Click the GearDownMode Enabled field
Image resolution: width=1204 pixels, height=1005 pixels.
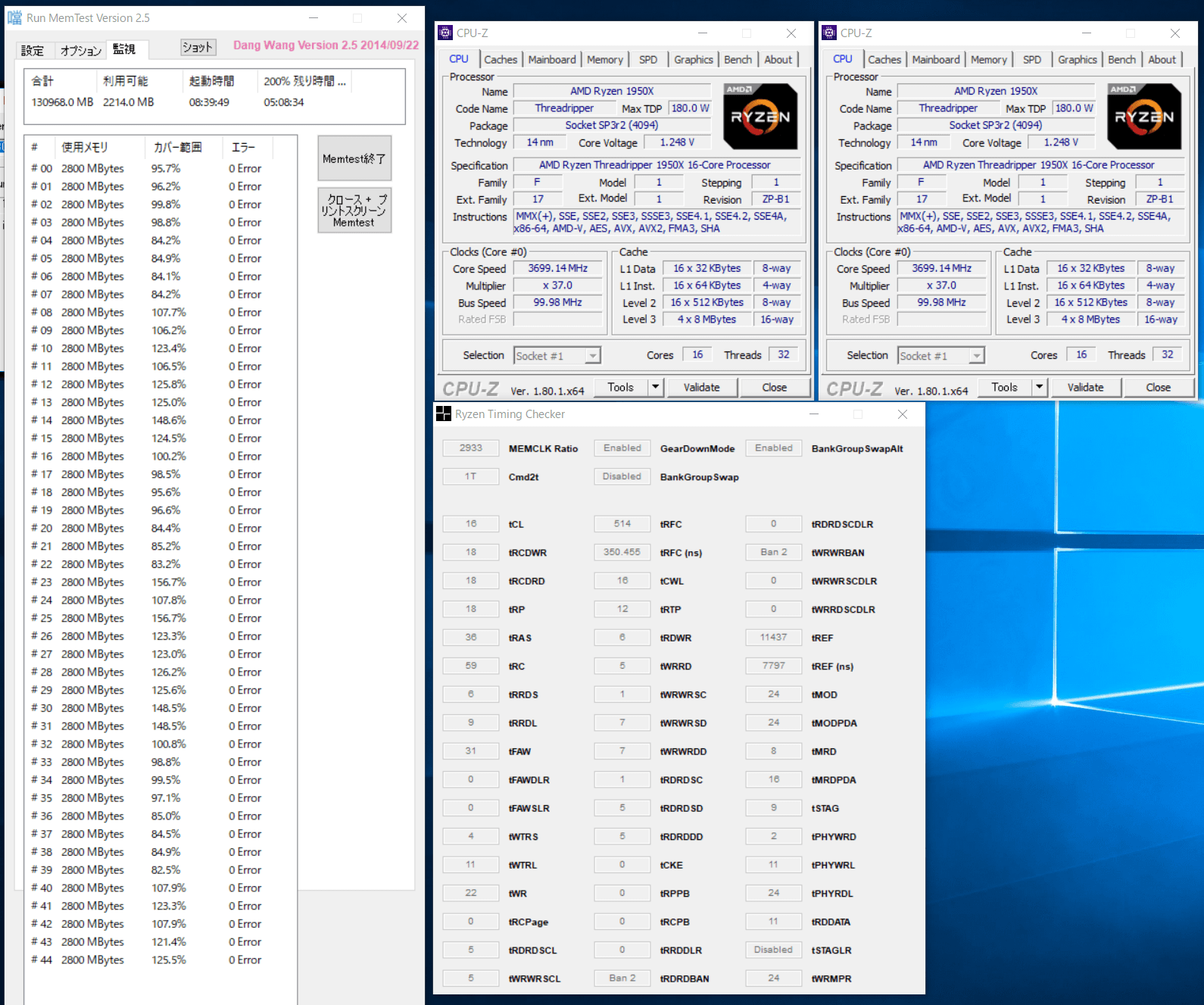point(622,448)
